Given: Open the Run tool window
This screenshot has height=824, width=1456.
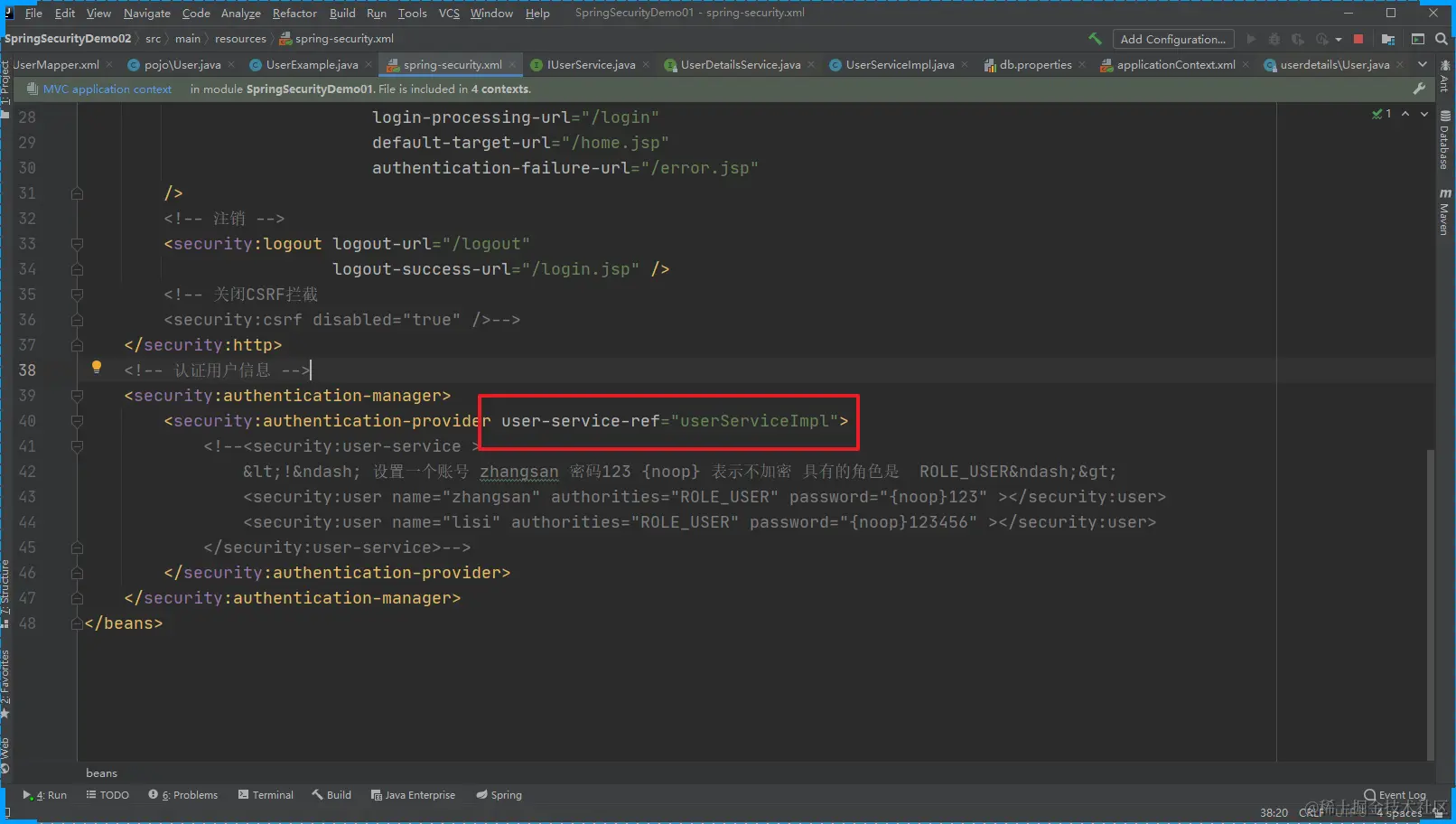Looking at the screenshot, I should pyautogui.click(x=45, y=795).
